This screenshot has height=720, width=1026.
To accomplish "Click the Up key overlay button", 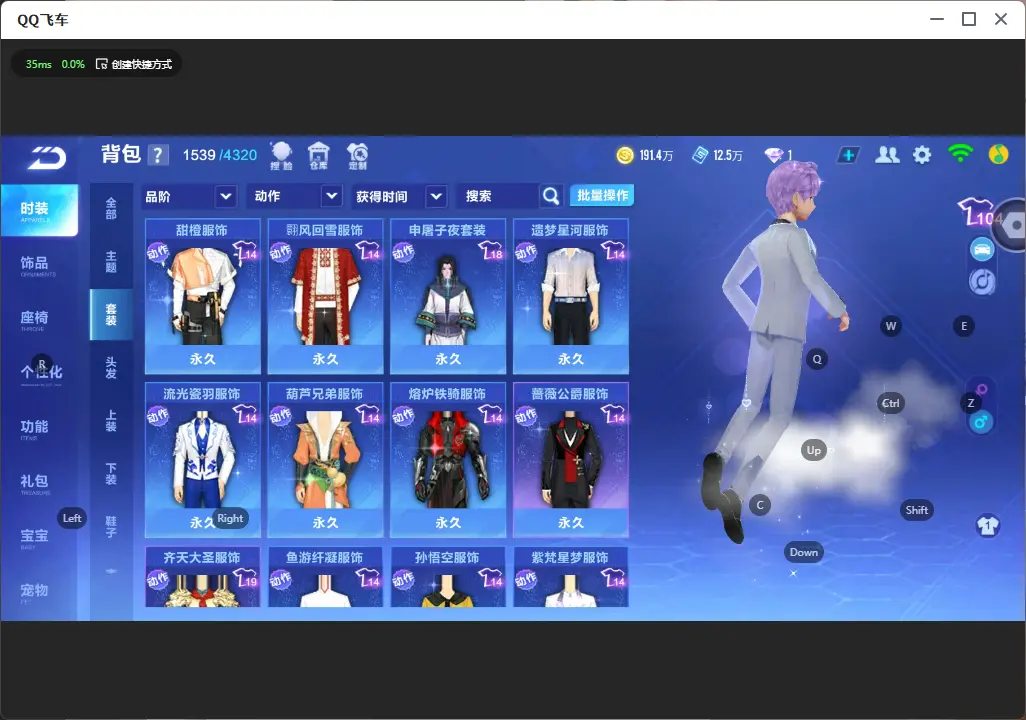I will tap(813, 450).
